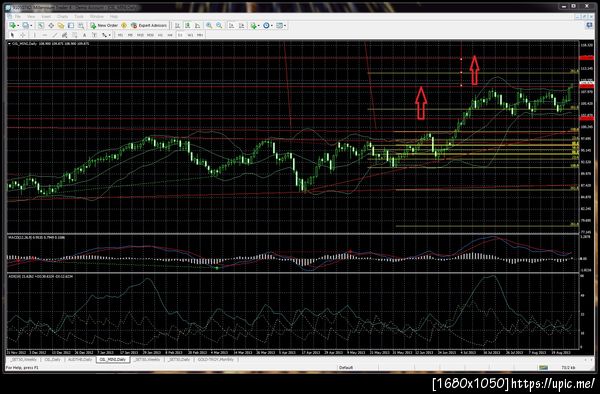Switch timeframe to H4
Image resolution: width=600 pixels, height=394 pixels.
click(x=170, y=35)
